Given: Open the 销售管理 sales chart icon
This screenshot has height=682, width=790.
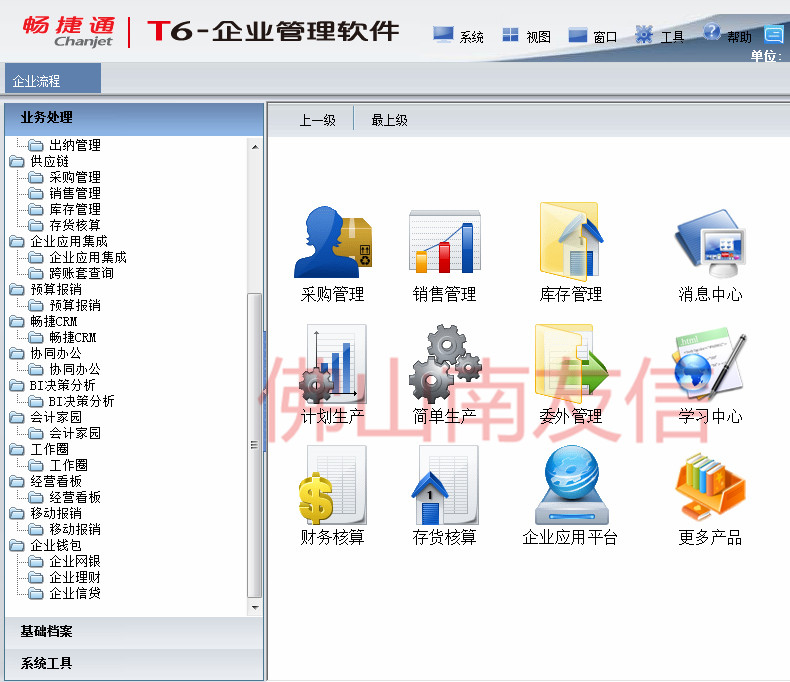Looking at the screenshot, I should tap(444, 242).
